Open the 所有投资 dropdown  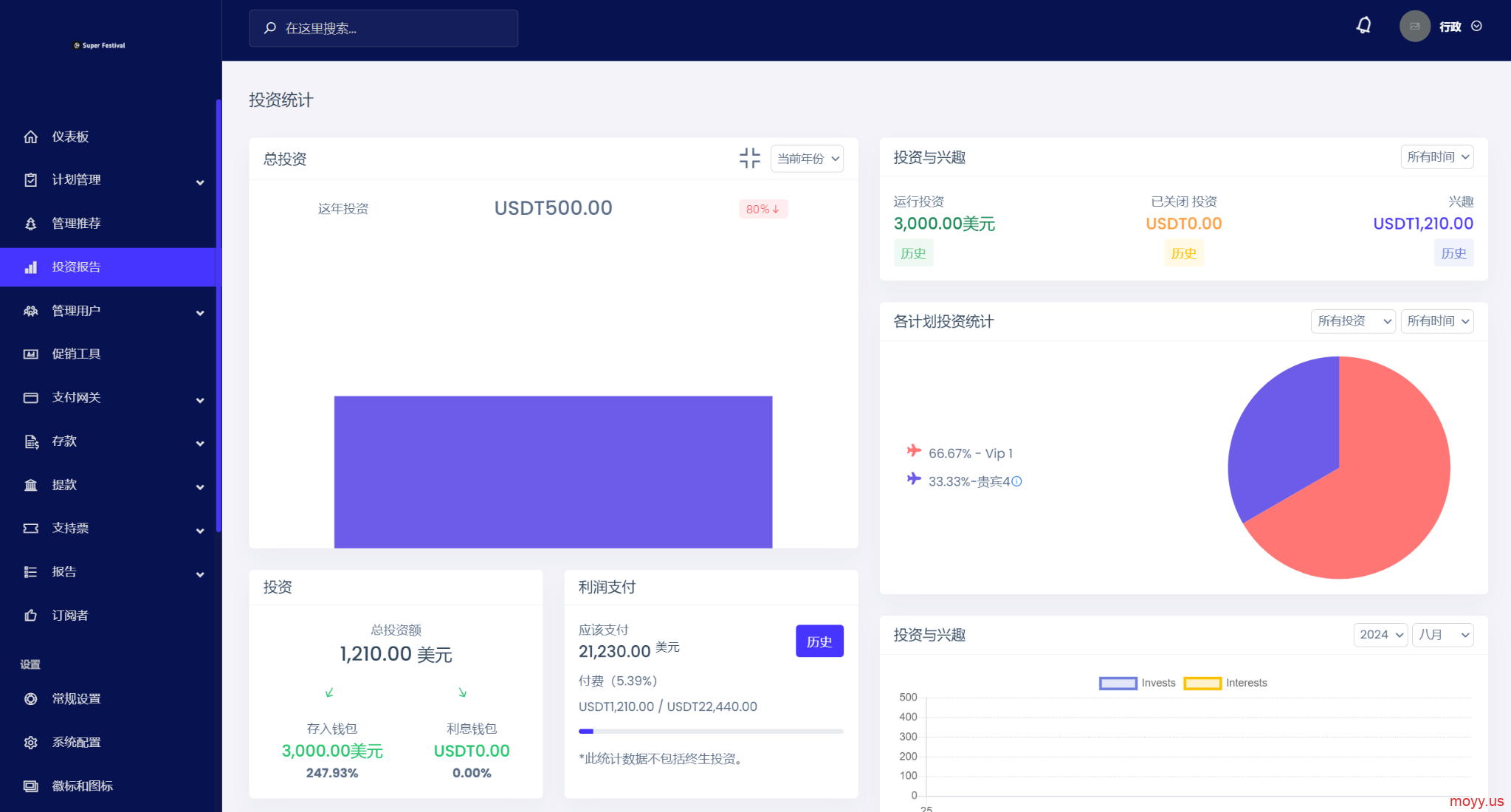pyautogui.click(x=1353, y=321)
